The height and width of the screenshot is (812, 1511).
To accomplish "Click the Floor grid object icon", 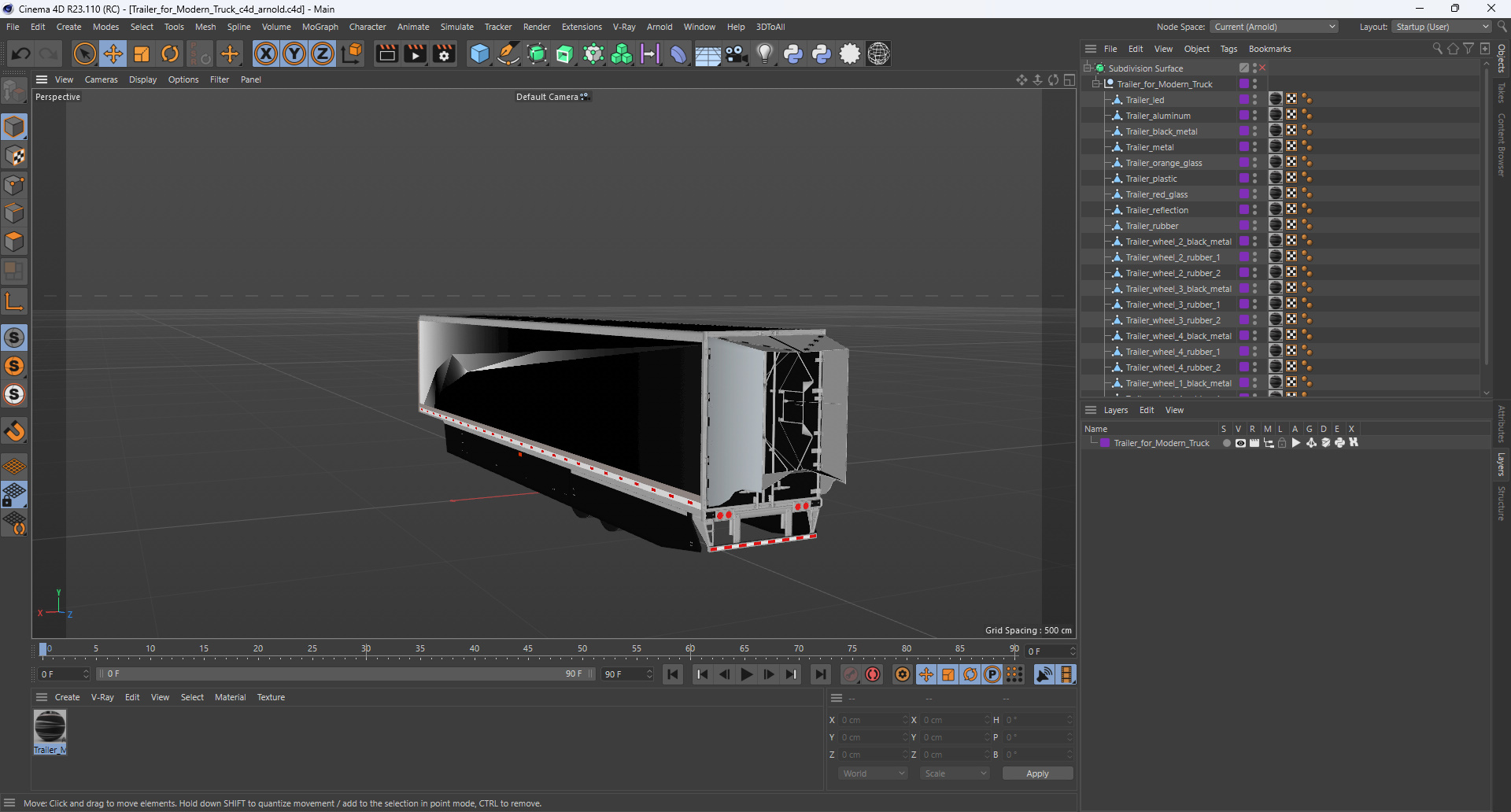I will (x=707, y=54).
